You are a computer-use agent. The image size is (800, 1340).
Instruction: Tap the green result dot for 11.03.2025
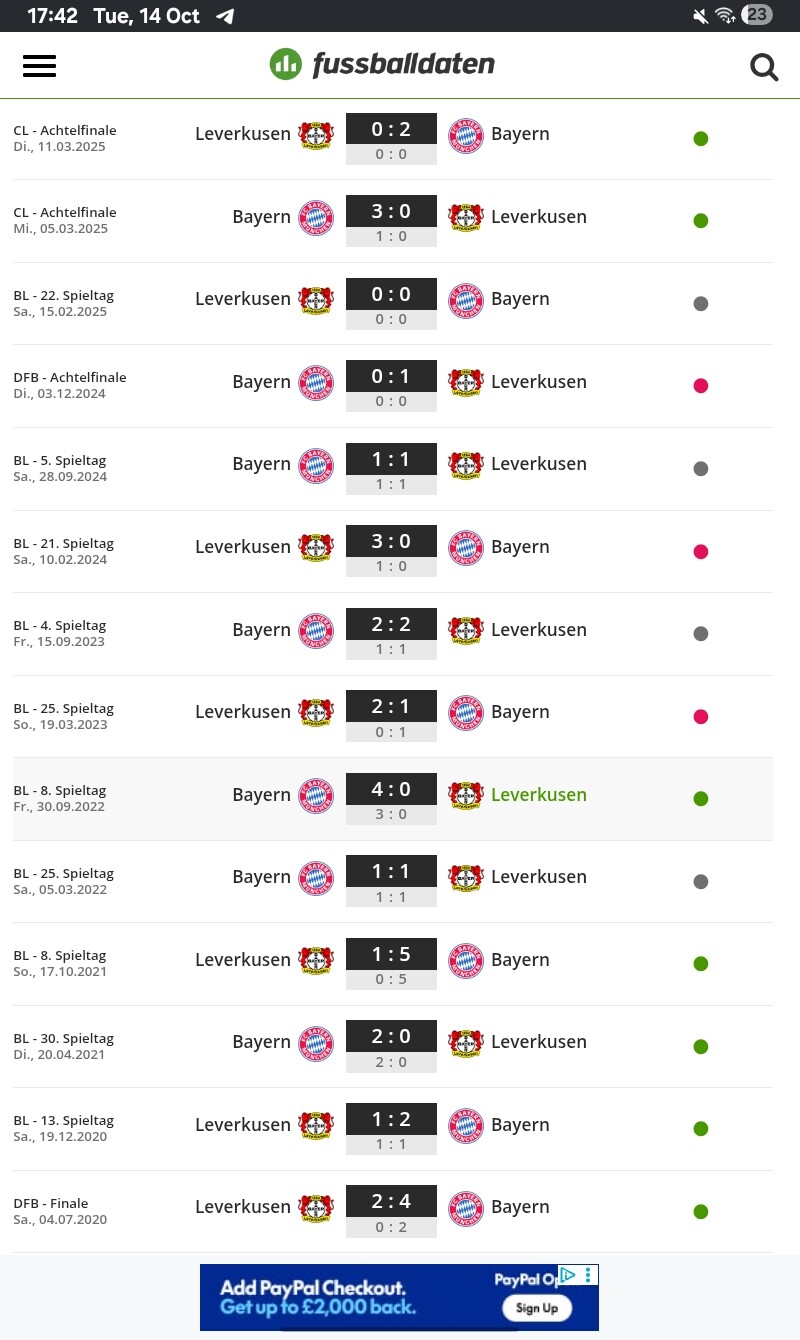(x=701, y=139)
